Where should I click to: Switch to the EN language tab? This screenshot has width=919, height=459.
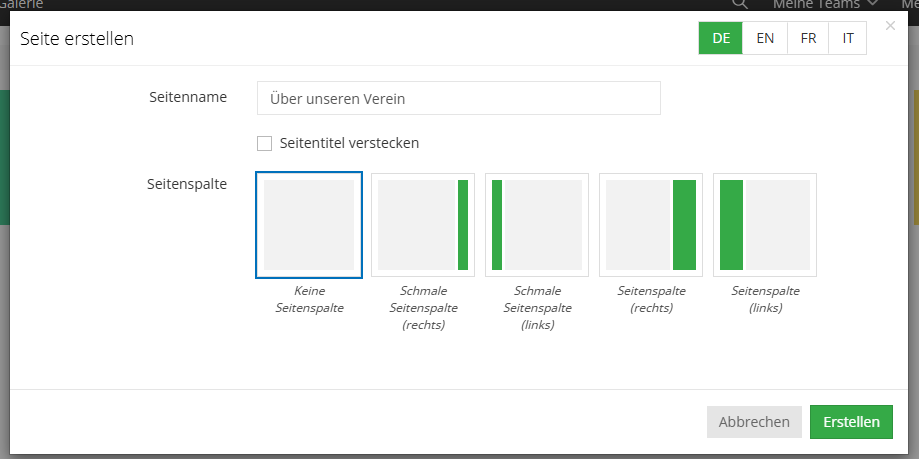pos(765,39)
